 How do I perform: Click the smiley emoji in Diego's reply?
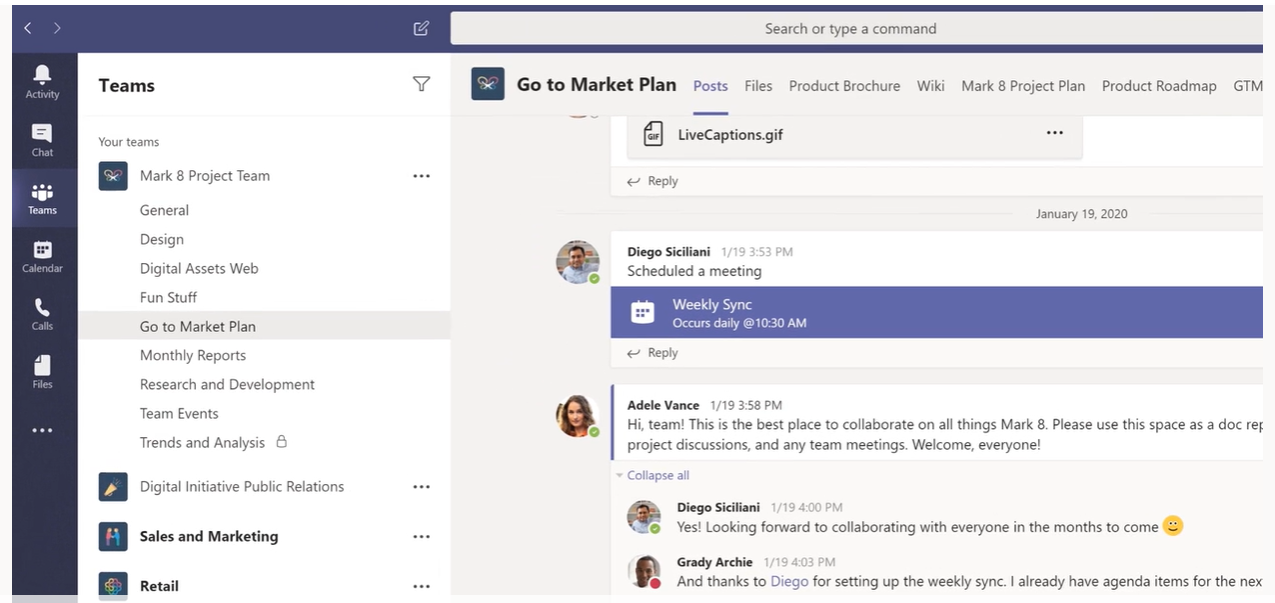pyautogui.click(x=1173, y=526)
